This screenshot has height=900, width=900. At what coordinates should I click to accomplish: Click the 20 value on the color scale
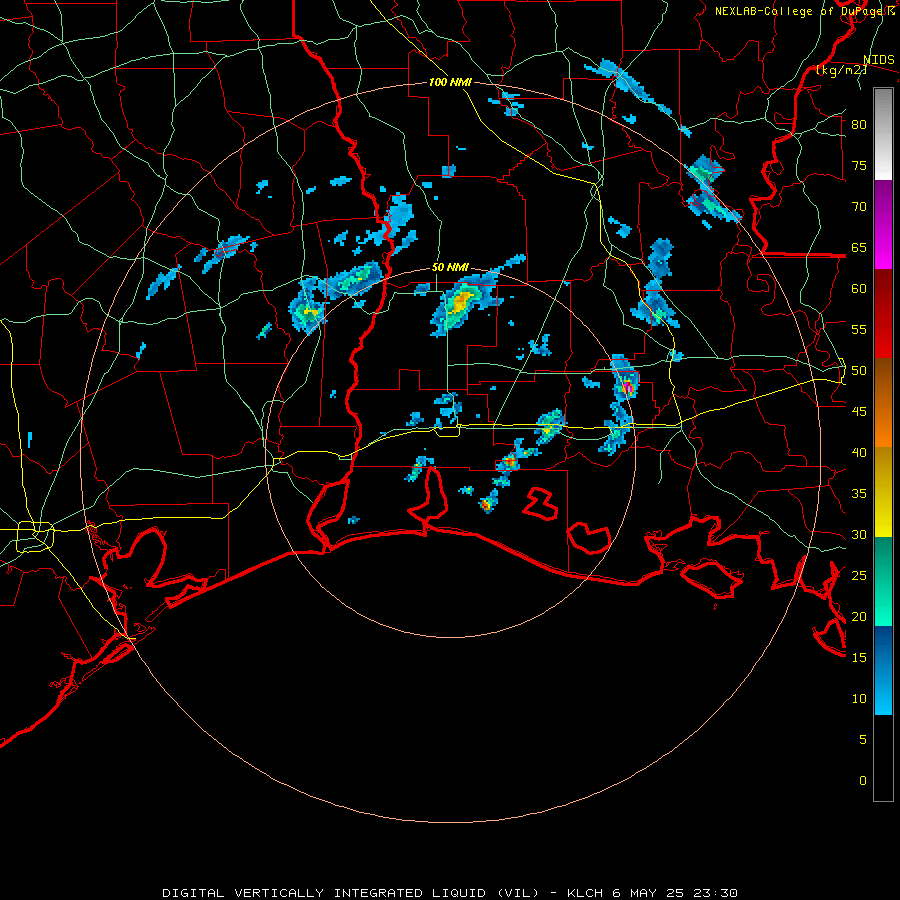click(x=859, y=616)
